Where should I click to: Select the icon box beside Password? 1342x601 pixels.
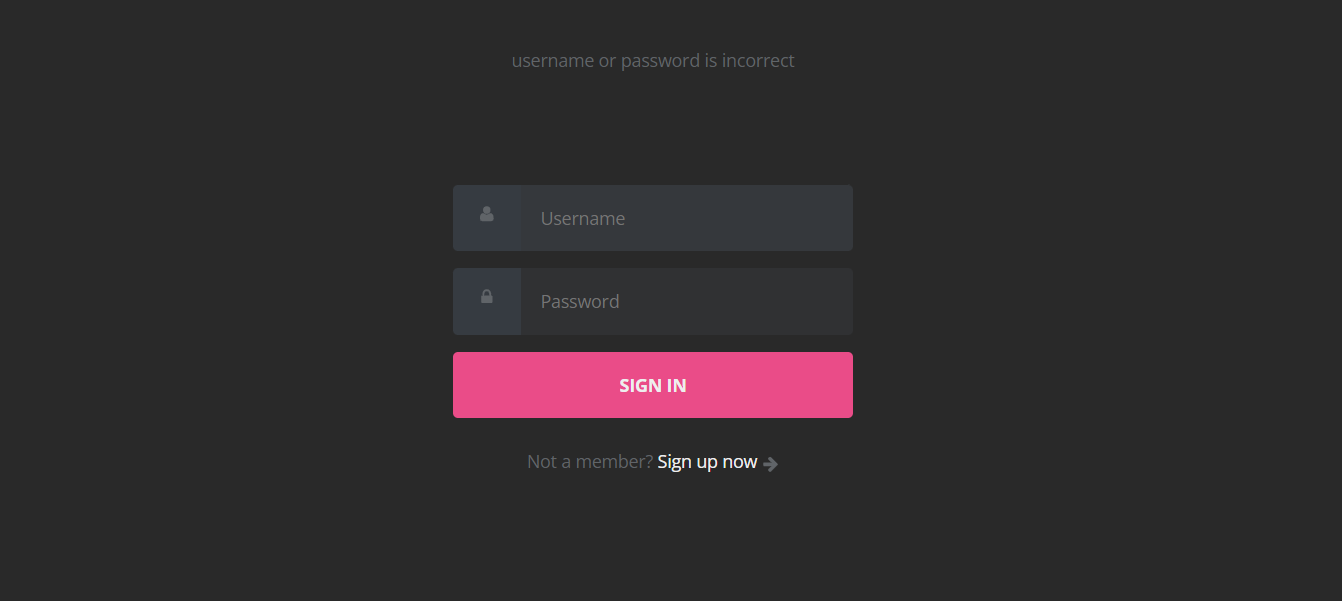[487, 301]
